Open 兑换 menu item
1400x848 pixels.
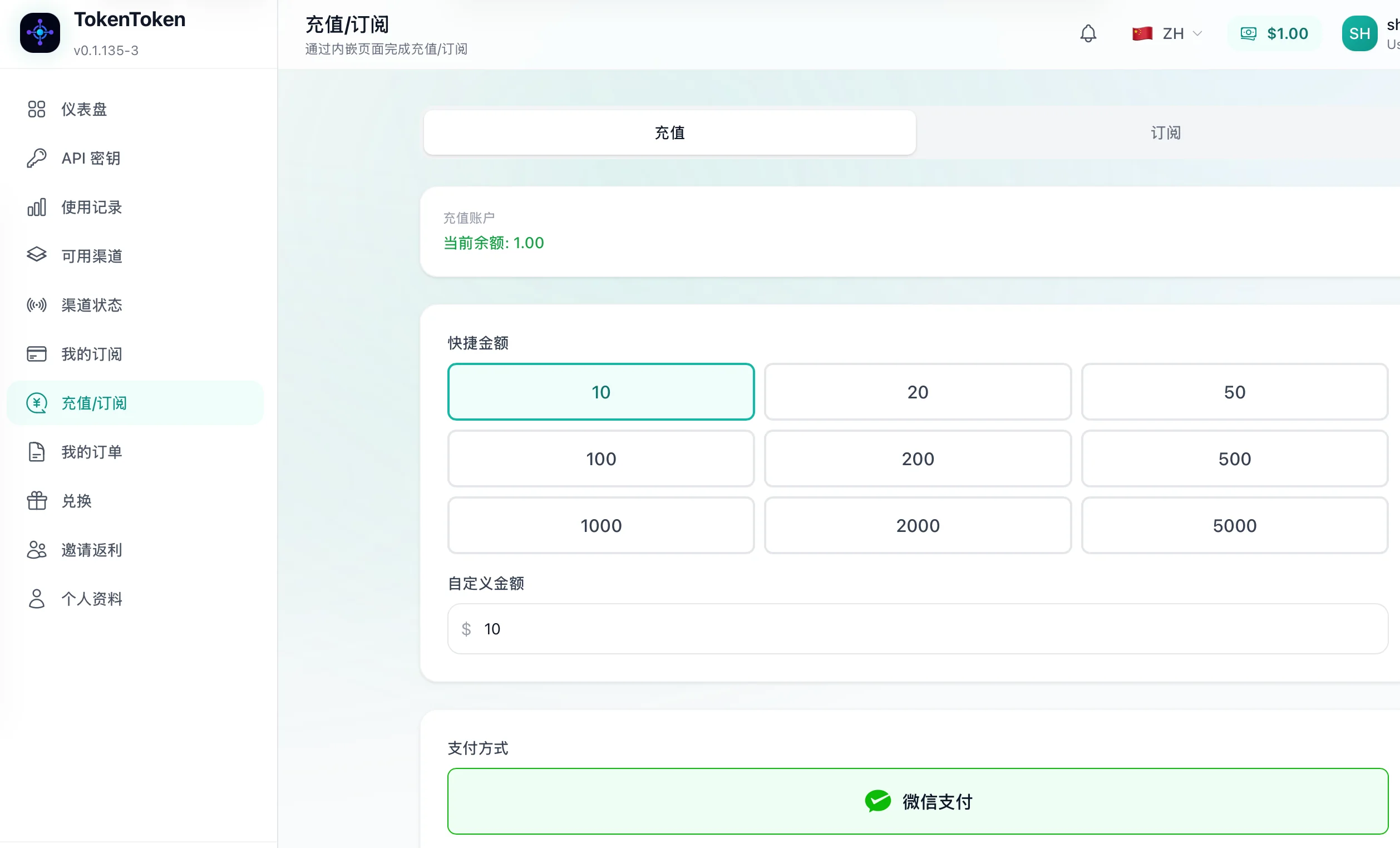click(x=135, y=501)
